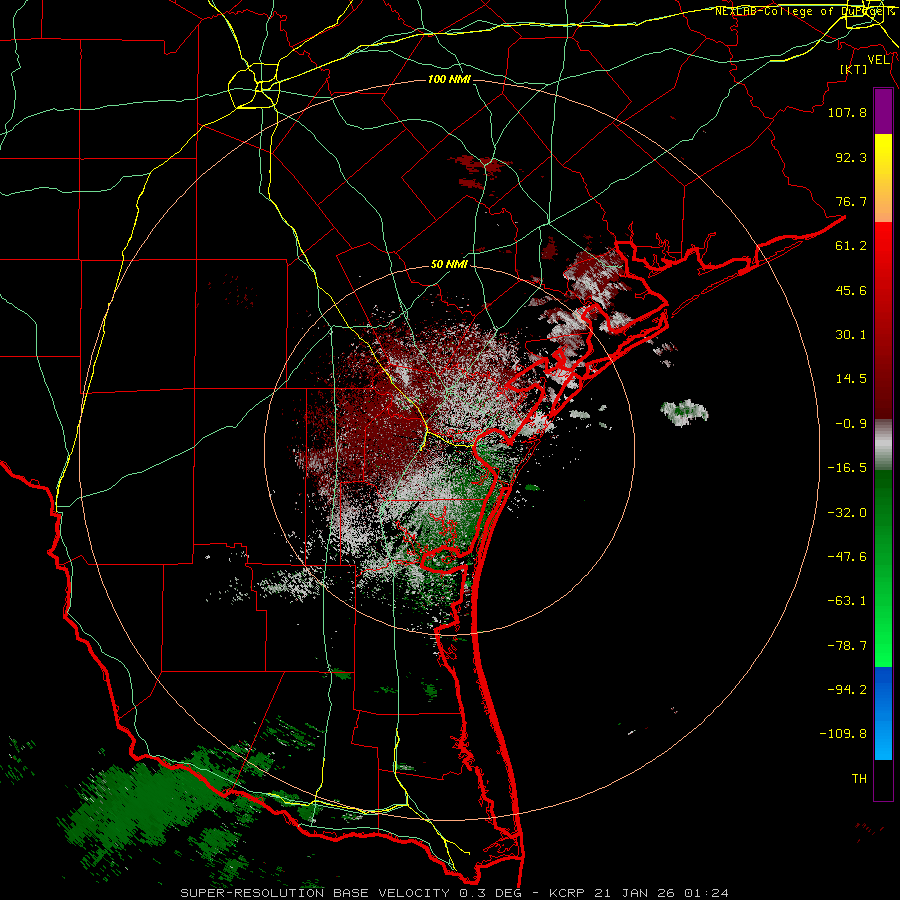This screenshot has width=900, height=900.
Task: Click the -0.9 velocity scale value
Action: point(851,424)
